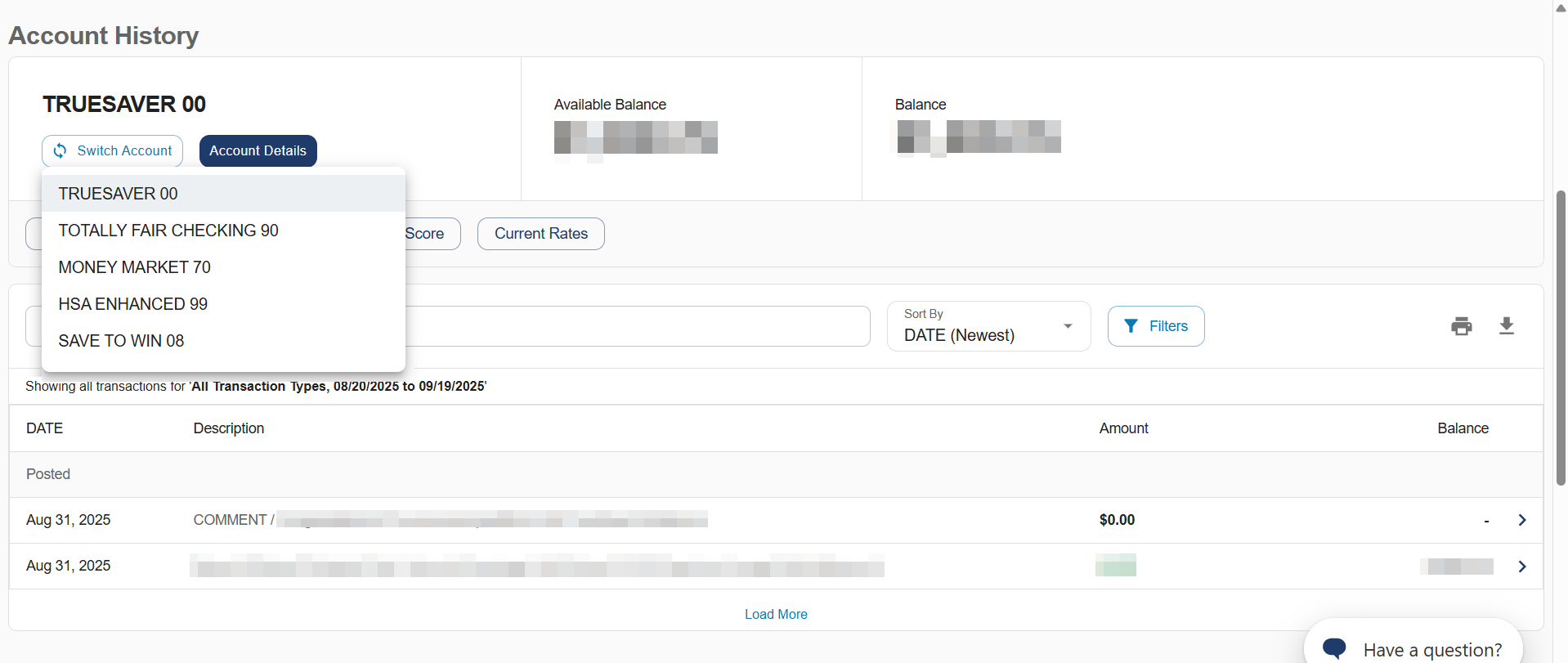Viewport: 1568px width, 663px height.
Task: Expand the Aug 31 COMMENT transaction chevron
Action: pyautogui.click(x=1521, y=520)
